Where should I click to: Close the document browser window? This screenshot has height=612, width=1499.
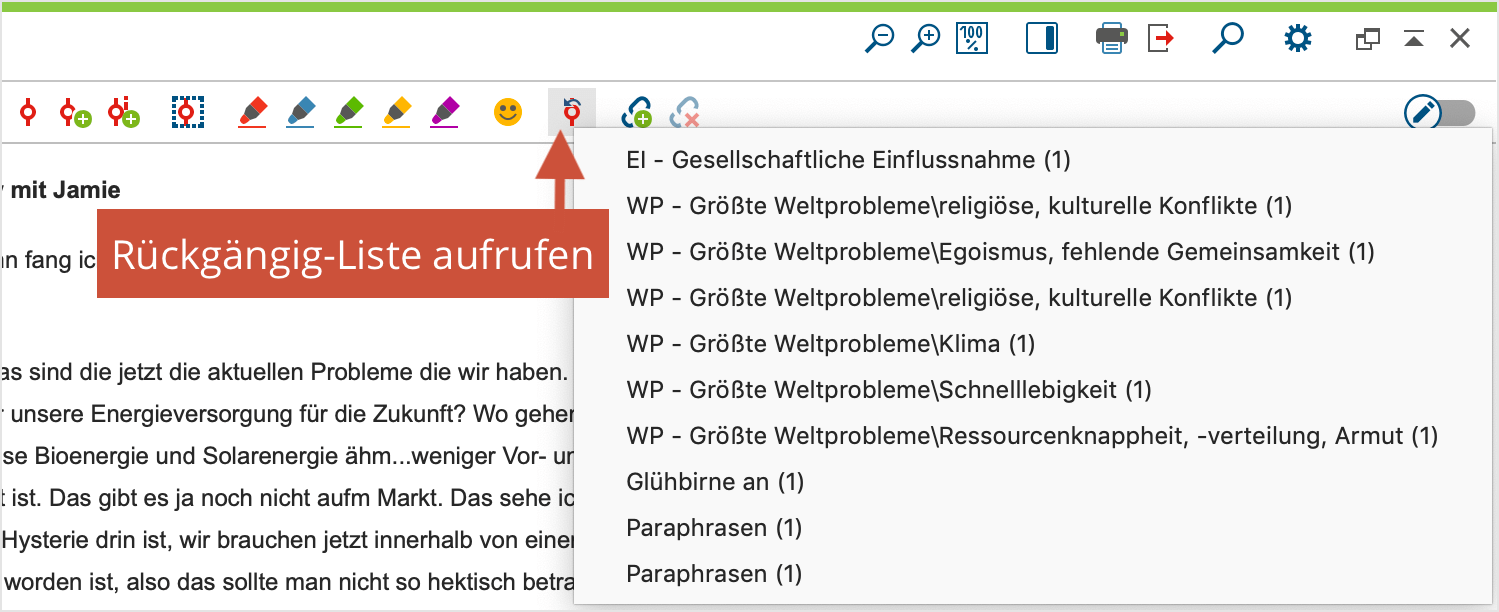pos(1460,39)
